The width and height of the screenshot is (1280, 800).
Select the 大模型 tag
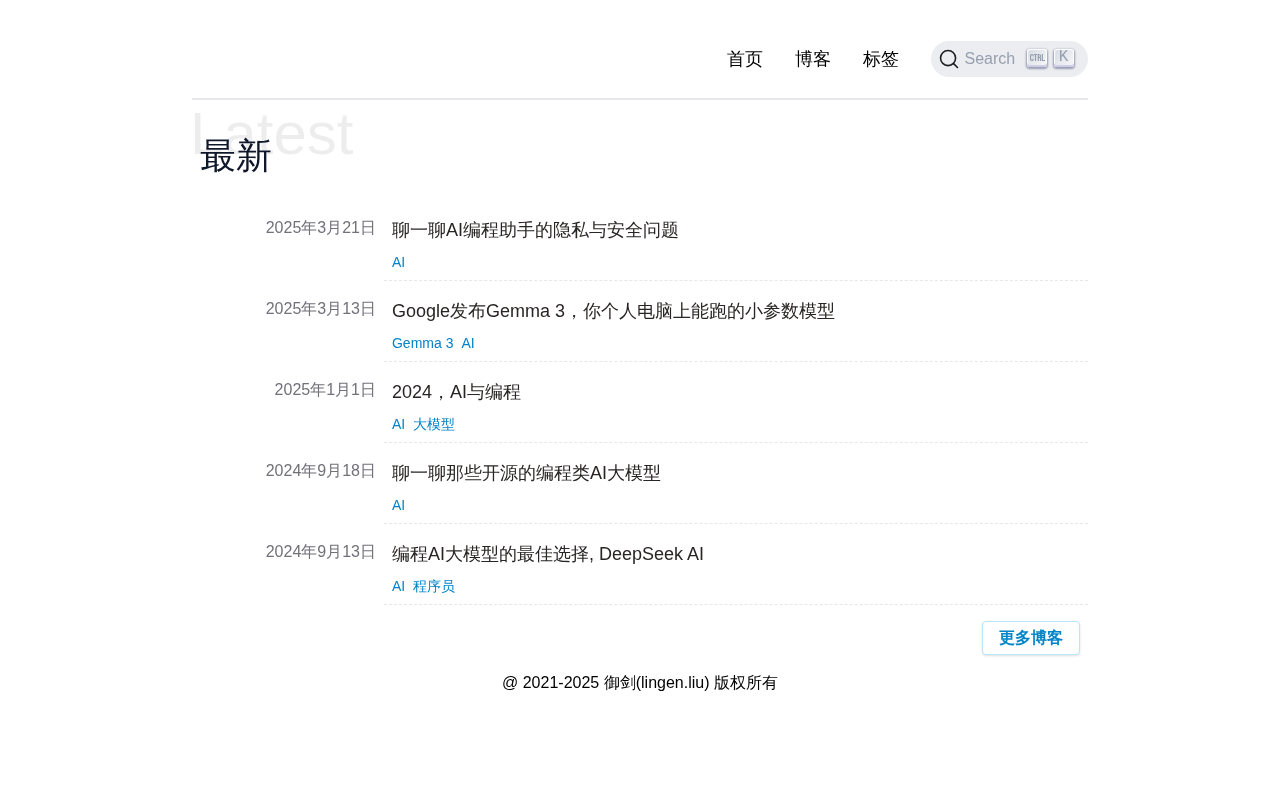pyautogui.click(x=434, y=424)
